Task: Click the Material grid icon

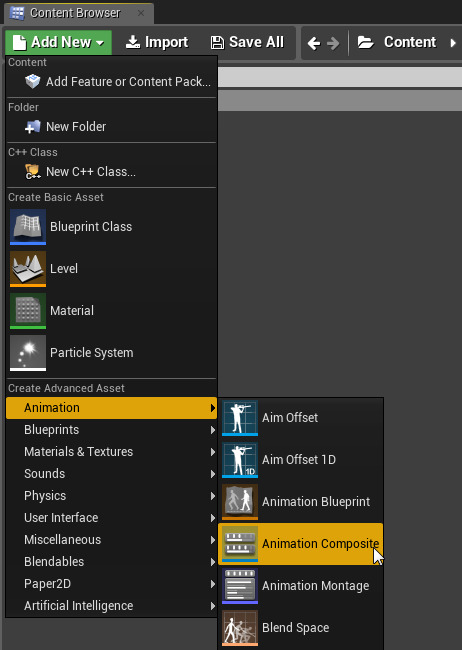Action: click(x=28, y=310)
